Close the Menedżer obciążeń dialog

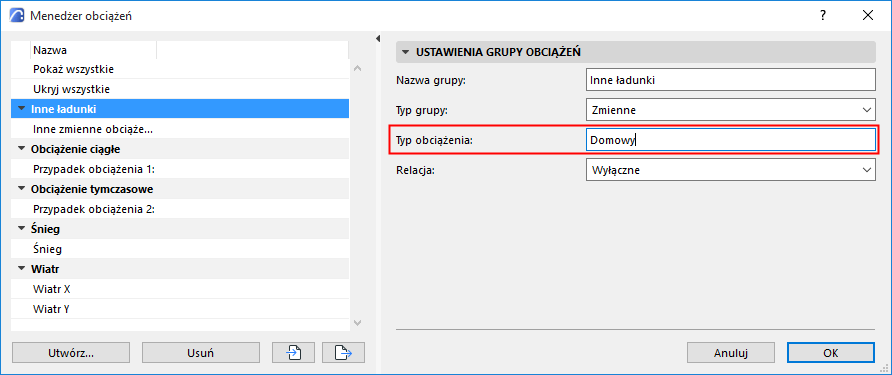tap(868, 16)
